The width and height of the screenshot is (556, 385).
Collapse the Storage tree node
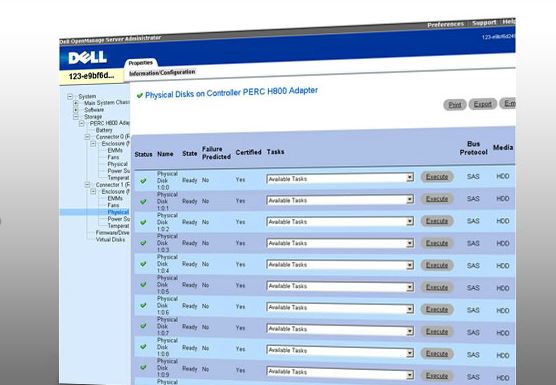point(76,117)
